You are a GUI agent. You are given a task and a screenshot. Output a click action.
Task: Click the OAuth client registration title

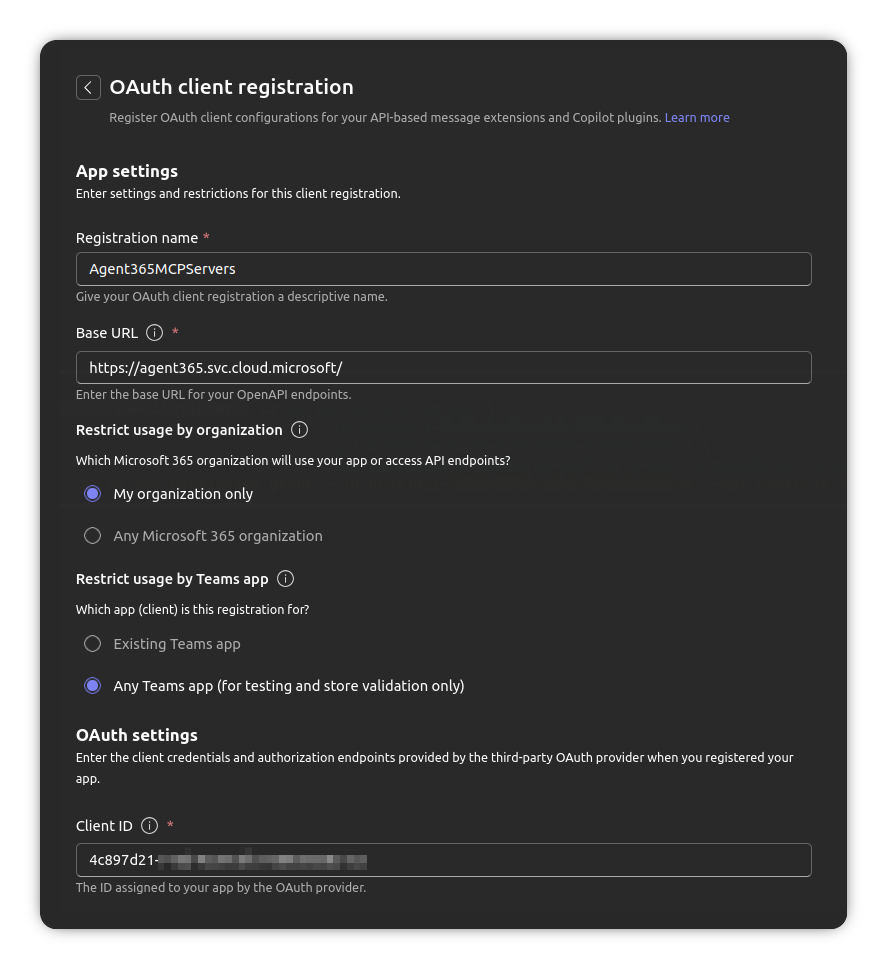[x=232, y=87]
